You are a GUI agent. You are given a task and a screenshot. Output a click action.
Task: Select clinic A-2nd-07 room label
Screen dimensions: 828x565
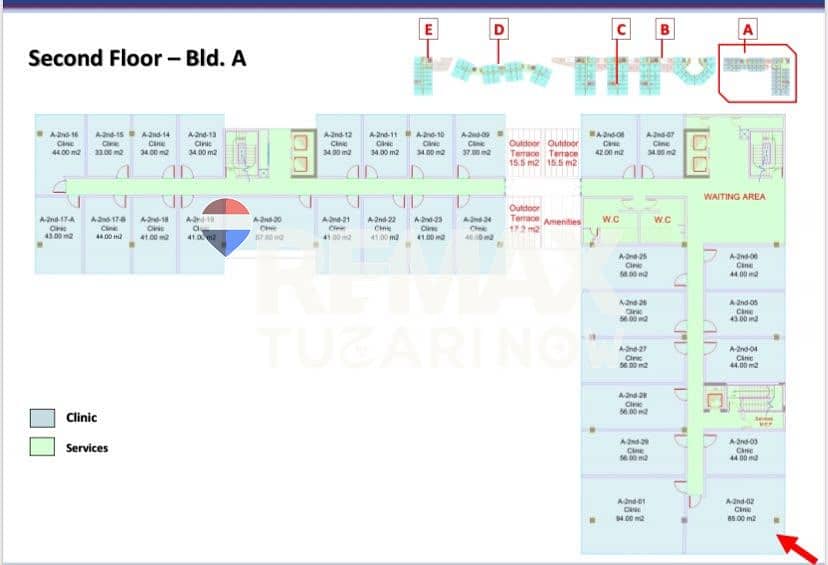(x=661, y=144)
